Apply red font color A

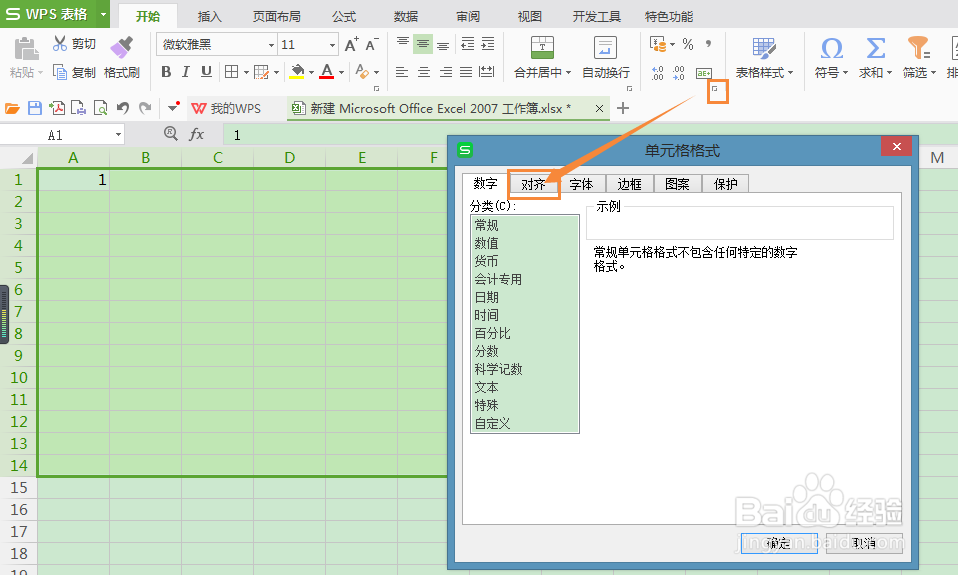(x=327, y=72)
